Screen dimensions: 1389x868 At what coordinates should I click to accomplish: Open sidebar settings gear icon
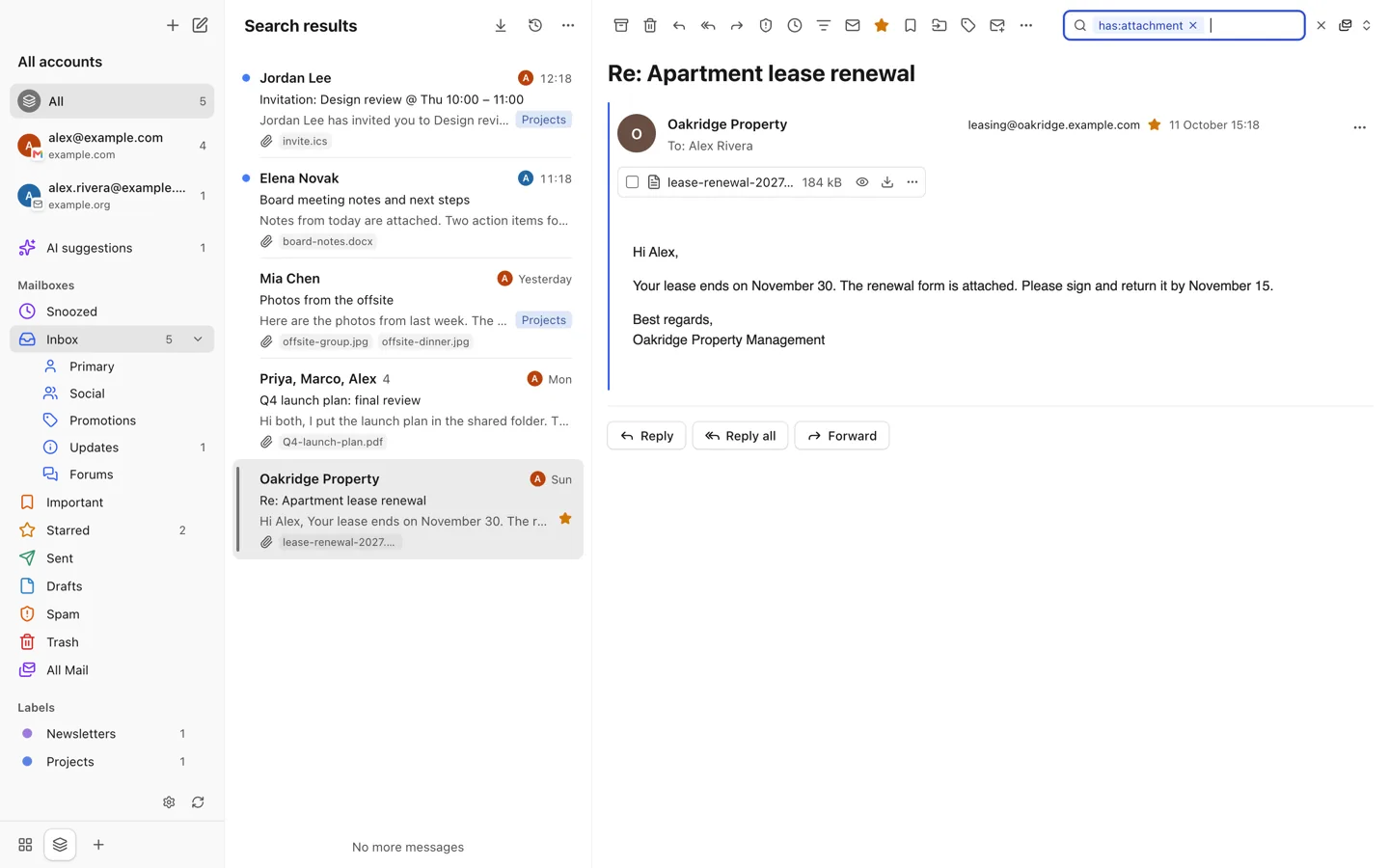point(169,802)
